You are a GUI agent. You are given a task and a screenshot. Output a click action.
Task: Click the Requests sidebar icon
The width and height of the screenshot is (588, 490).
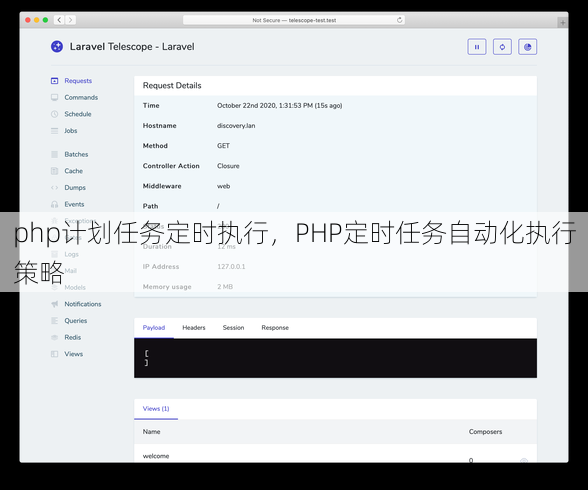click(x=54, y=81)
